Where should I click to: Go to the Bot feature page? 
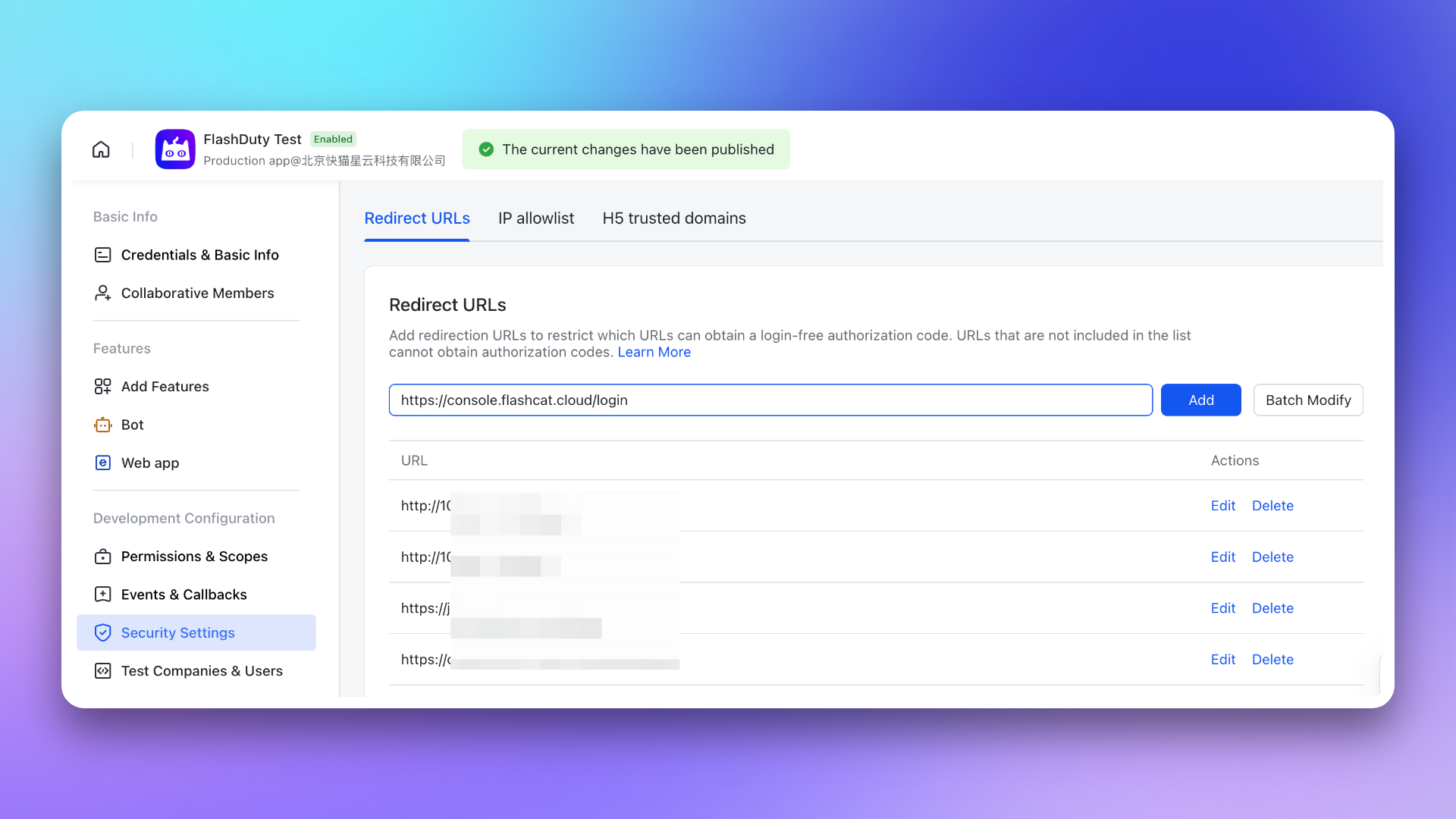click(x=132, y=425)
